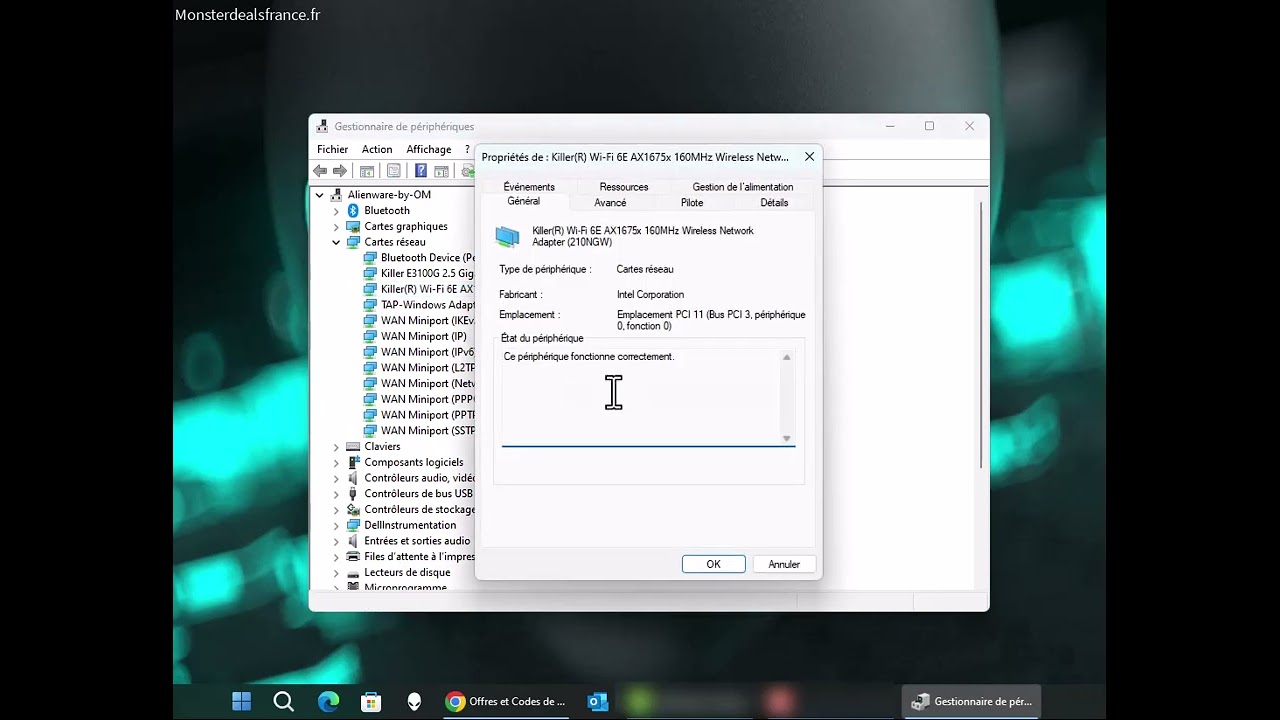The image size is (1280, 720).
Task: Click the device status scroll-down arrow
Action: (x=787, y=438)
